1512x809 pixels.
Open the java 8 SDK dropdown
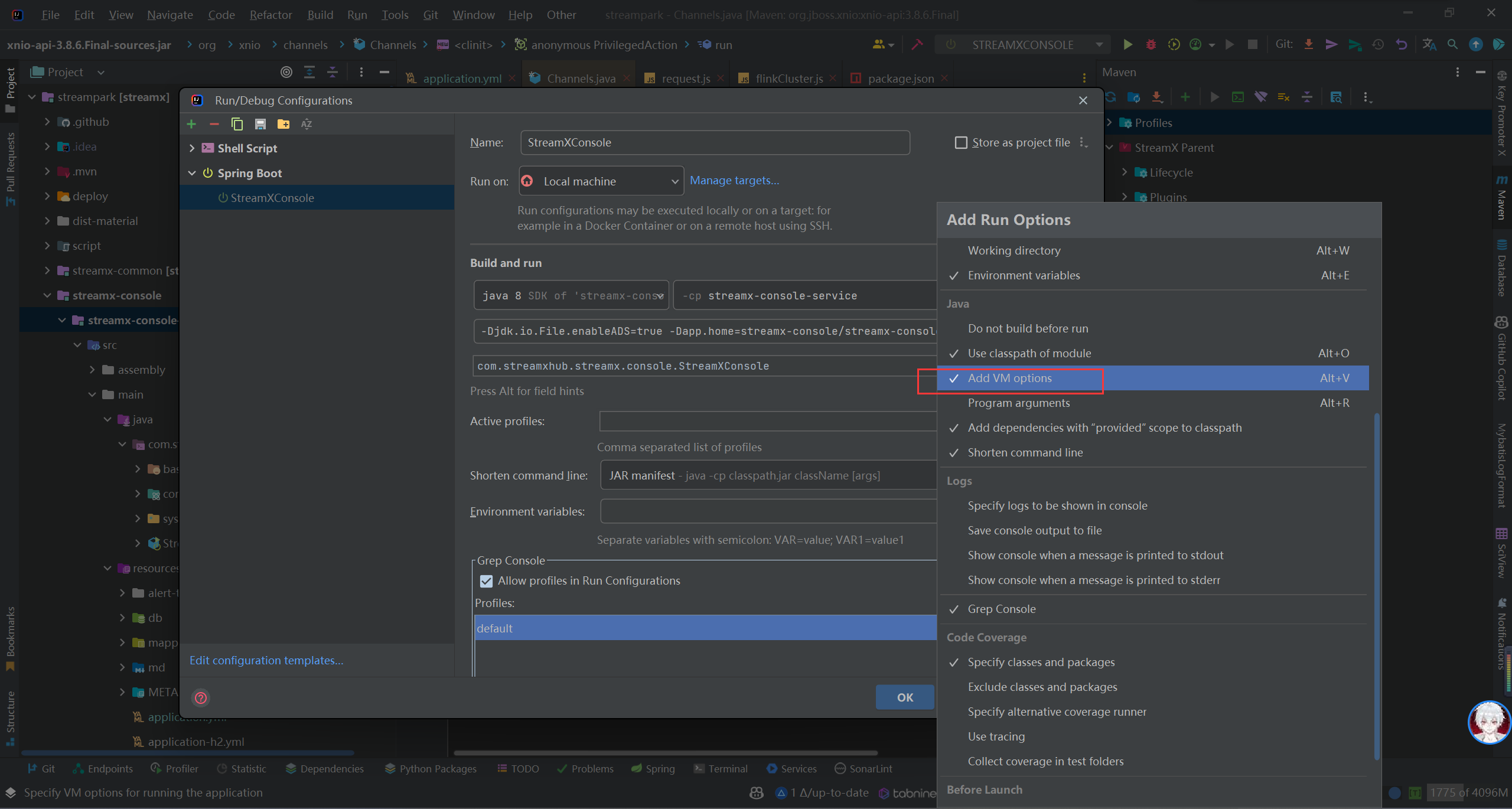571,296
